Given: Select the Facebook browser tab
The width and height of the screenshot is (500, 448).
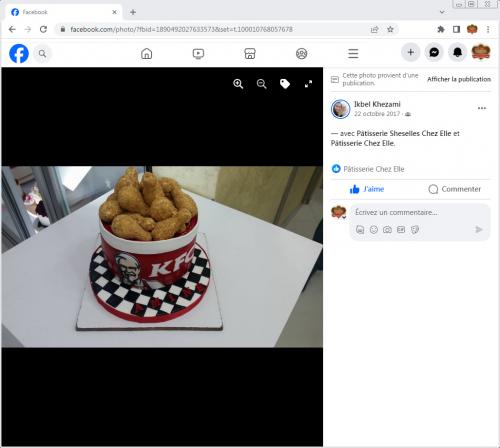Looking at the screenshot, I should [63, 12].
